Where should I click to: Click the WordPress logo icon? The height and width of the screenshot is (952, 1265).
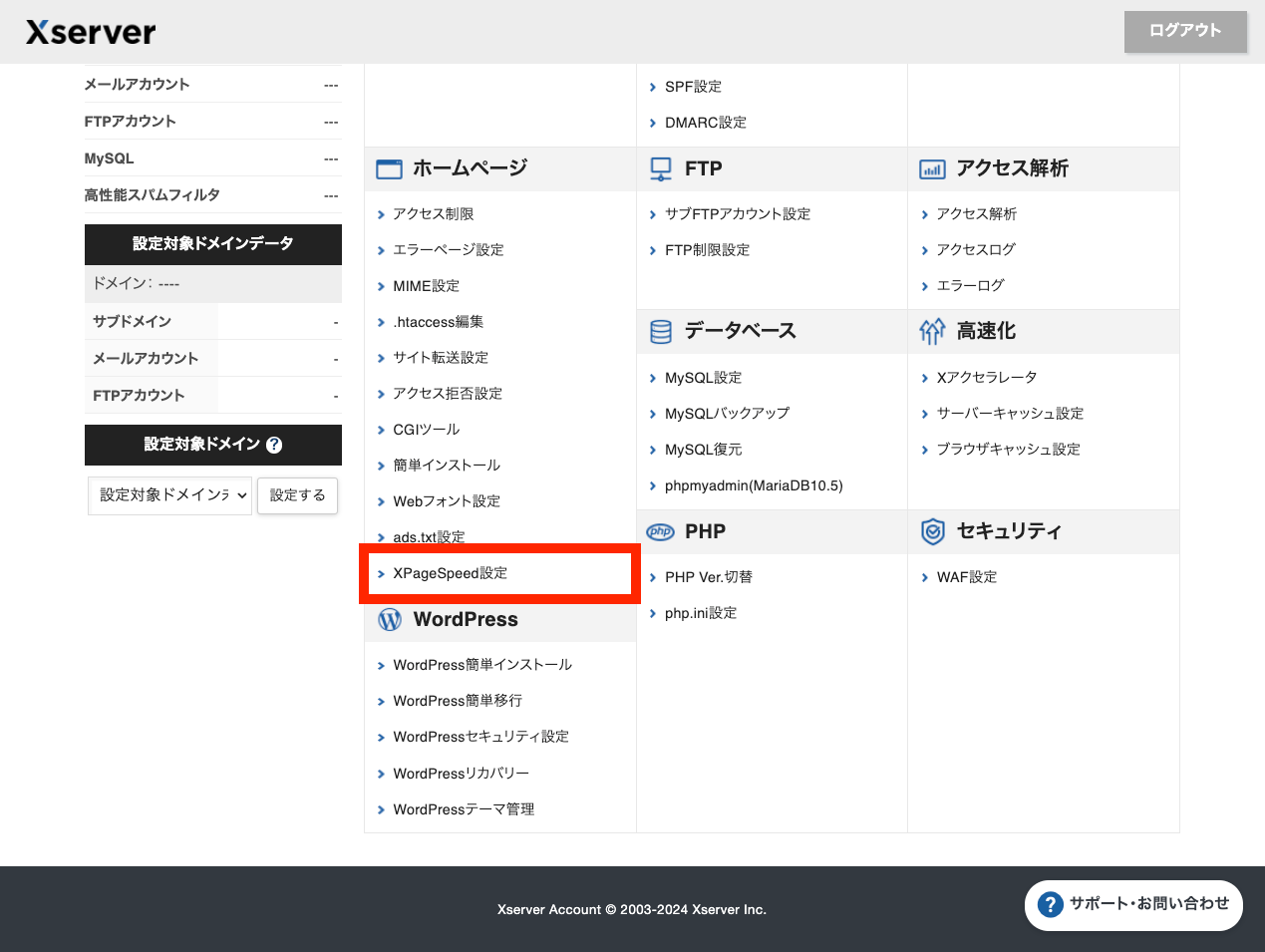coord(390,620)
